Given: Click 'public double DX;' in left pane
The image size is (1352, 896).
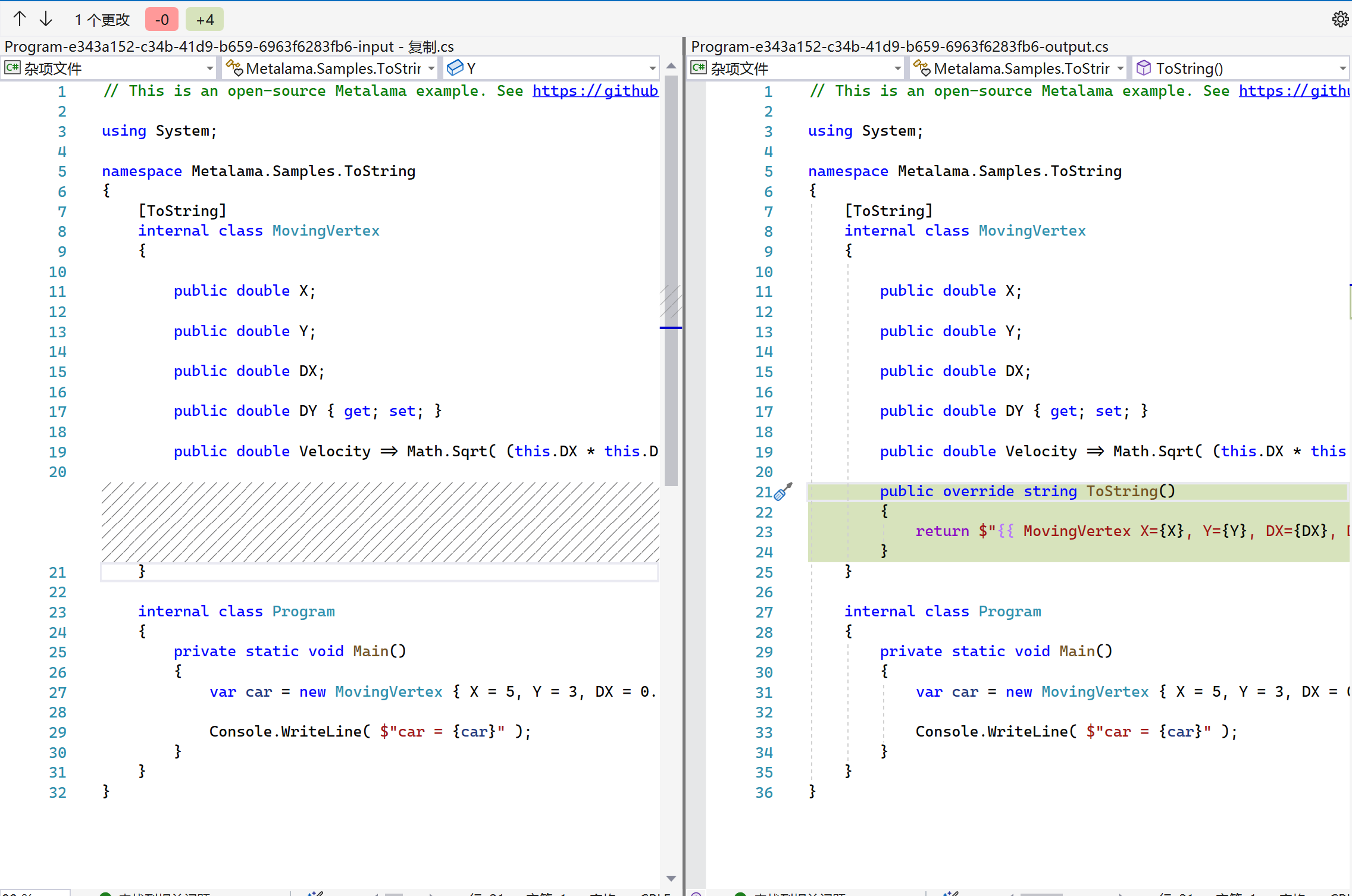Looking at the screenshot, I should pyautogui.click(x=249, y=371).
